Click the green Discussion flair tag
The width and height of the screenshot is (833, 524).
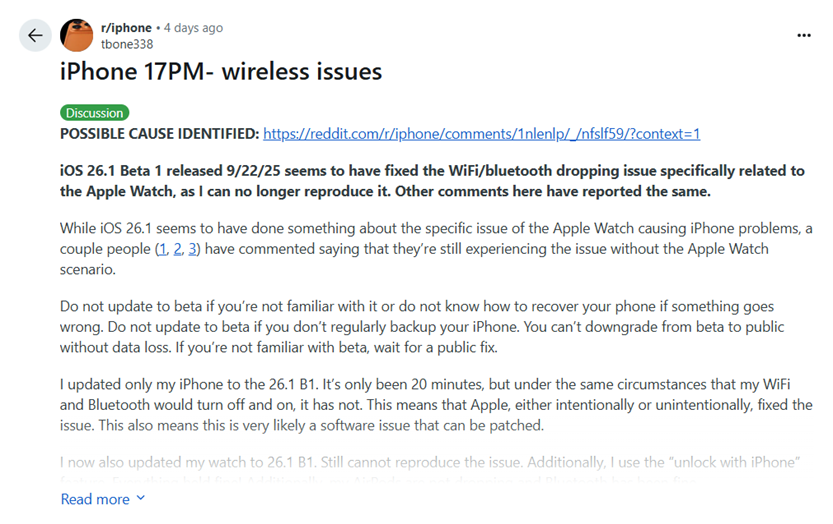click(95, 113)
